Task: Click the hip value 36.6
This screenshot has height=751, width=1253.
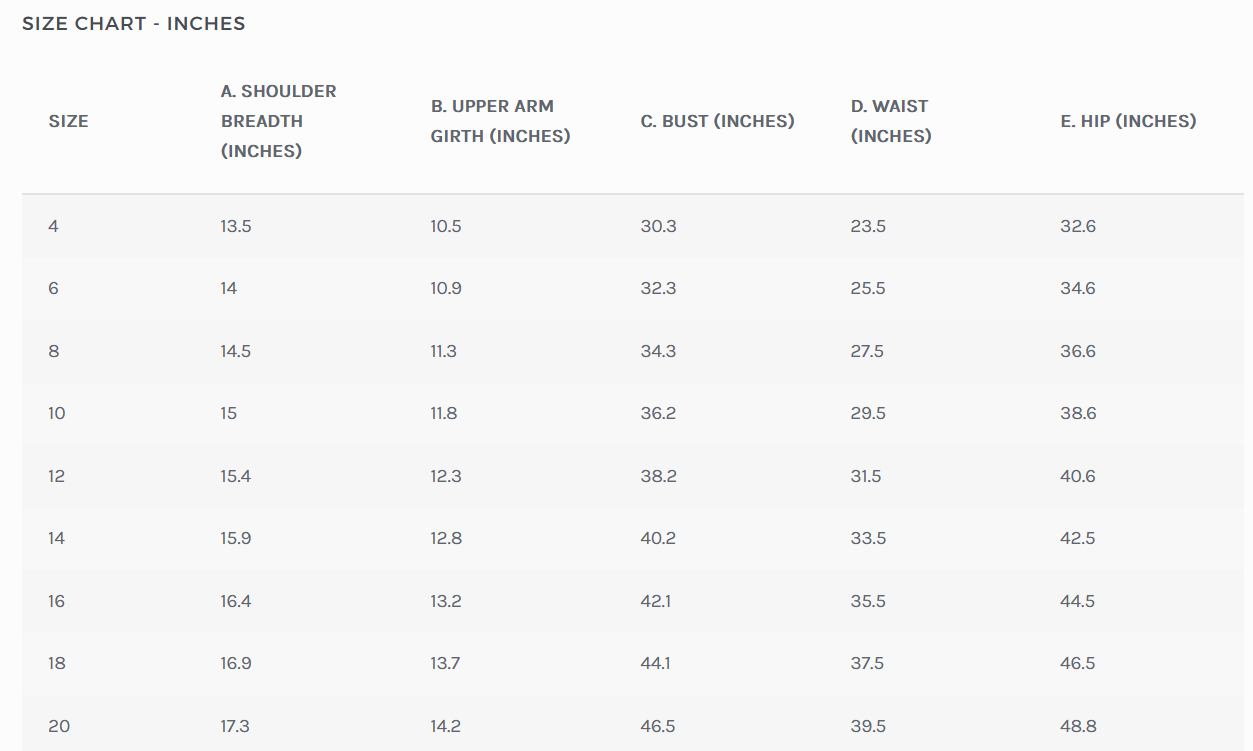Action: click(1078, 351)
